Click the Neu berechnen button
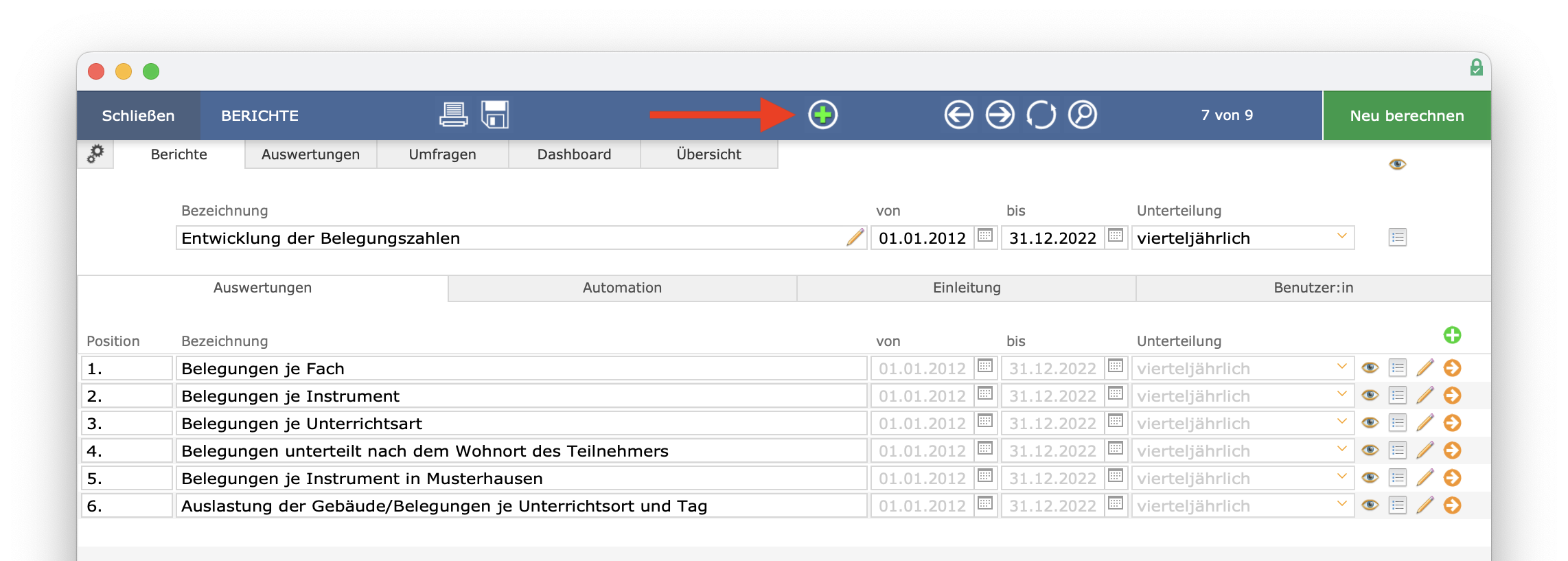This screenshot has height=561, width=1568. [1407, 115]
